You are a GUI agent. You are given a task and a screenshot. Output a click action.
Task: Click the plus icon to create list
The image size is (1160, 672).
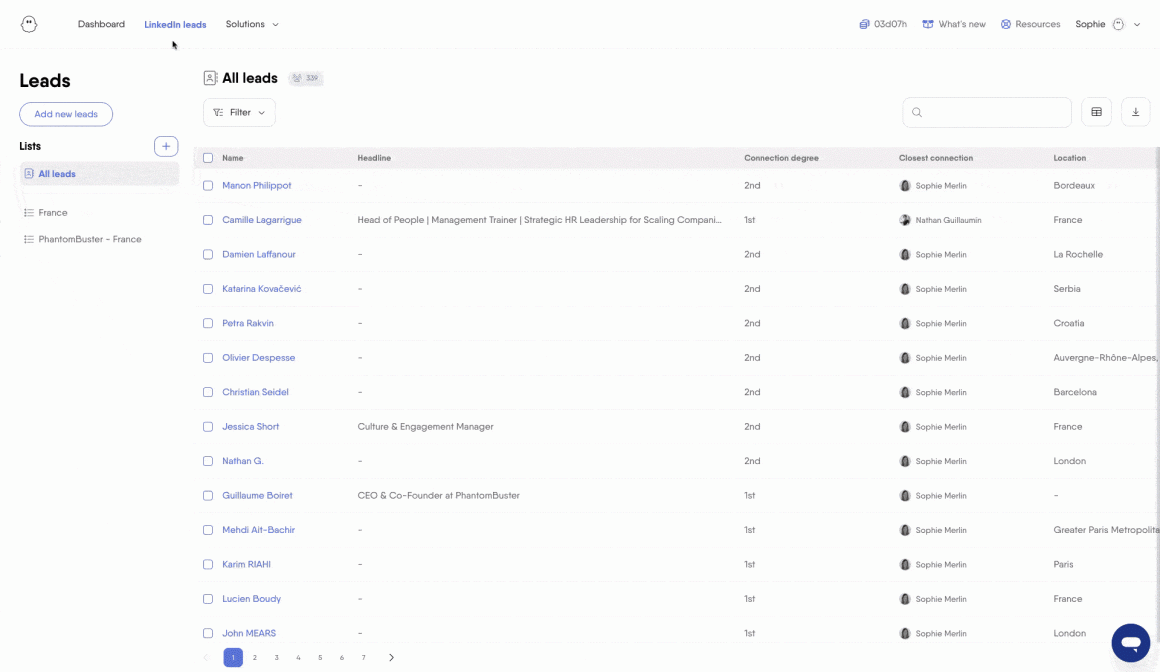click(x=166, y=146)
